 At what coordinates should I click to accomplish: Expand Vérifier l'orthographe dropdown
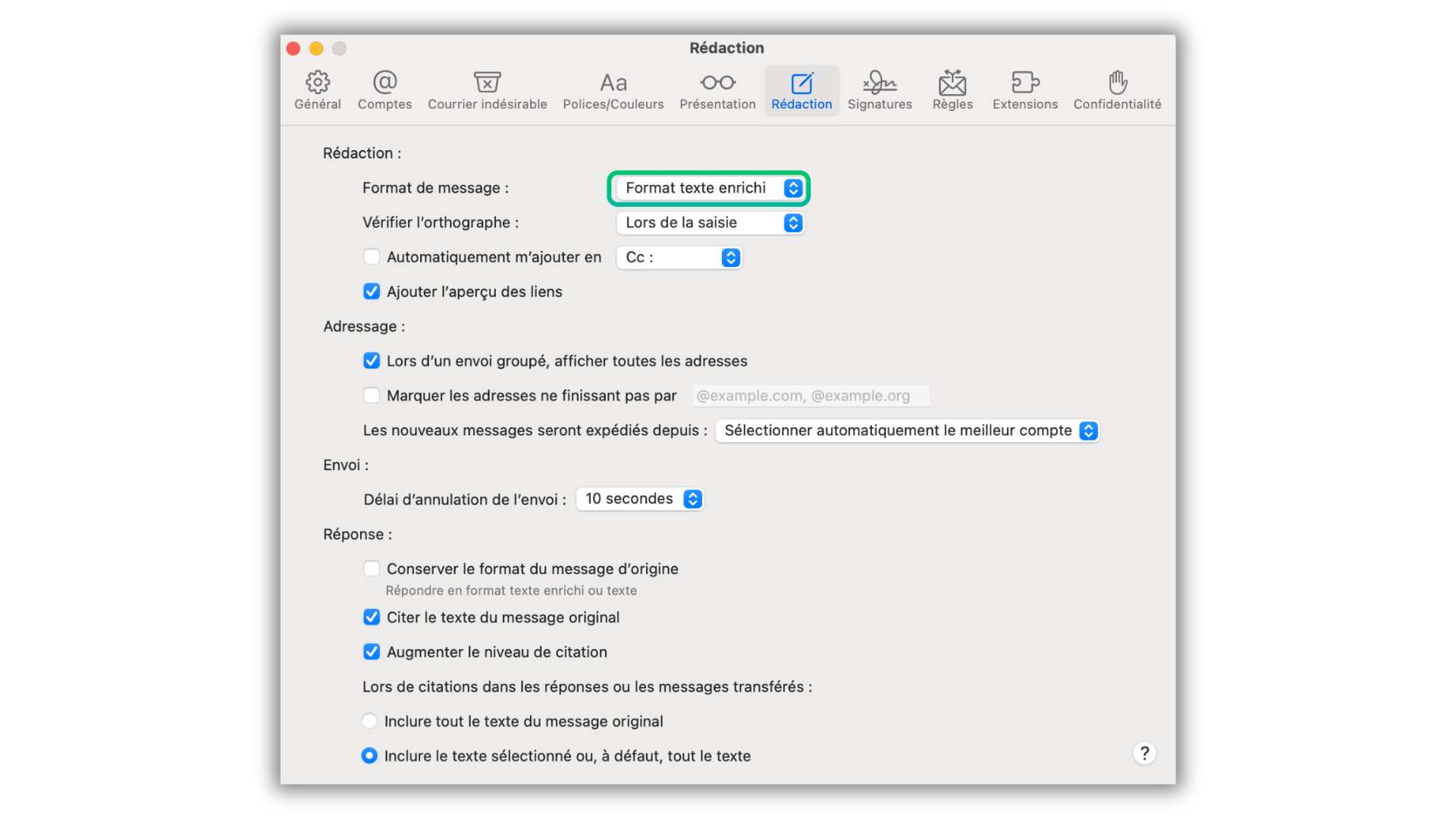pyautogui.click(x=709, y=223)
